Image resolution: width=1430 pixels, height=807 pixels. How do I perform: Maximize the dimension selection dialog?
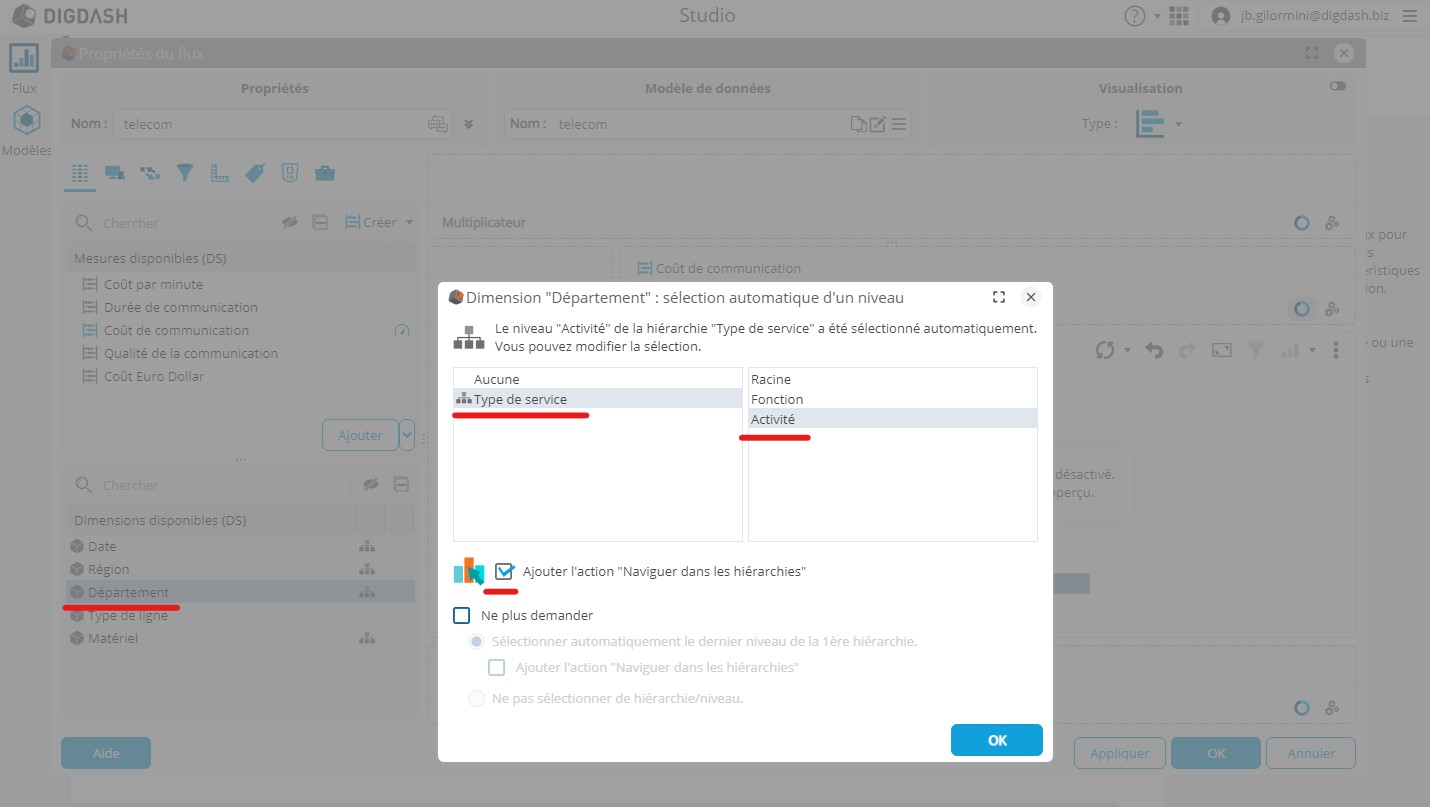point(998,297)
